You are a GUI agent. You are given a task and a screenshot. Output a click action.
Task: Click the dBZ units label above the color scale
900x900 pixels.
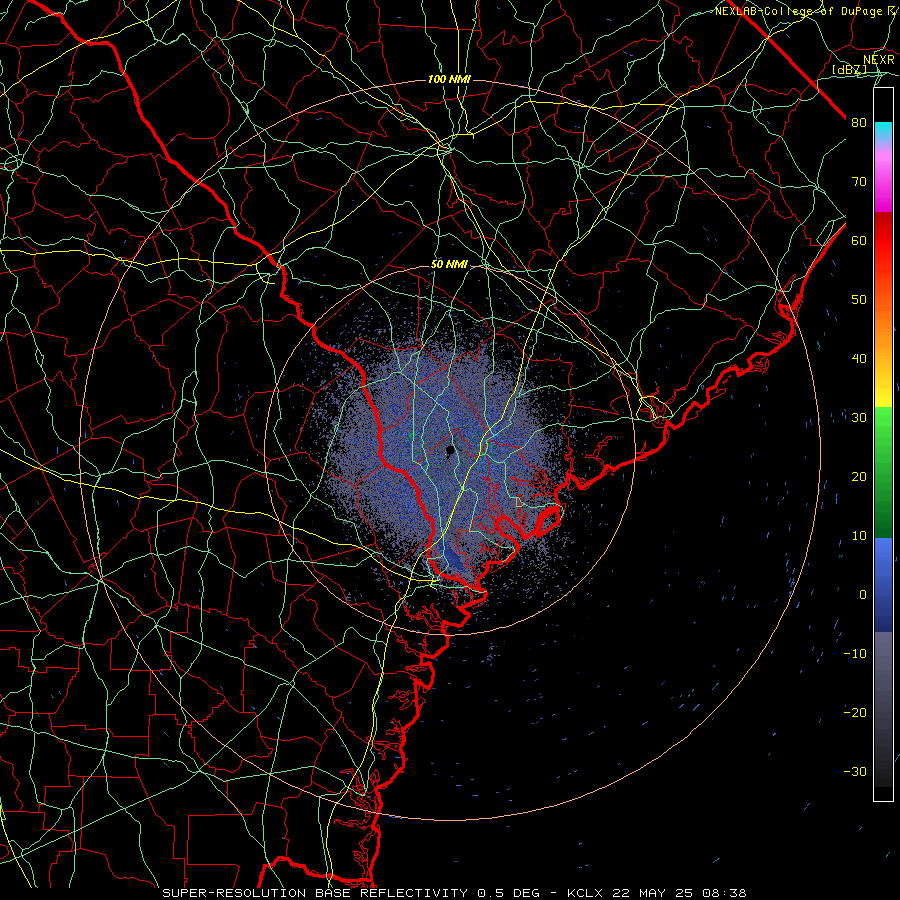[x=849, y=70]
